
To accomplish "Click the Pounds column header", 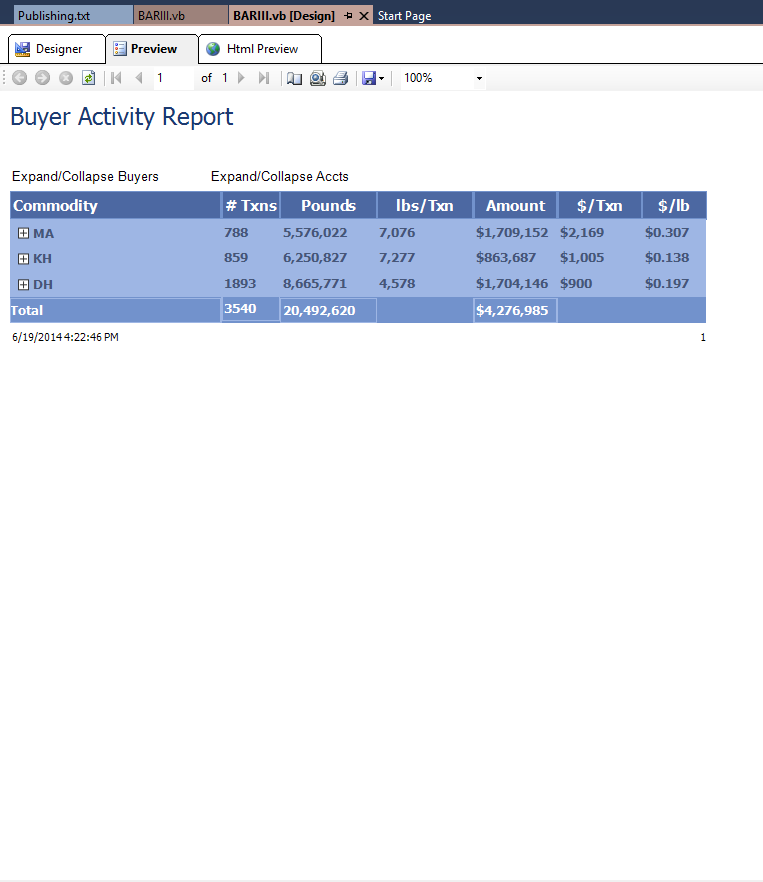I will click(329, 205).
